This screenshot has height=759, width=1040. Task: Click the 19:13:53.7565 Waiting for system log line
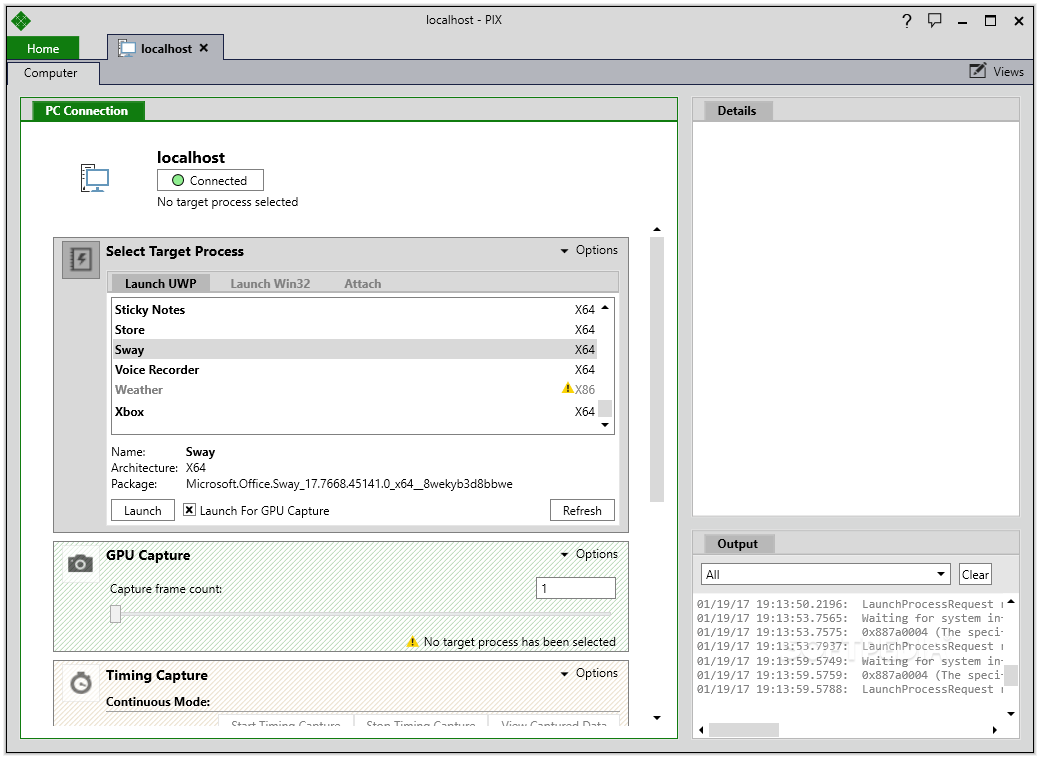click(x=850, y=618)
